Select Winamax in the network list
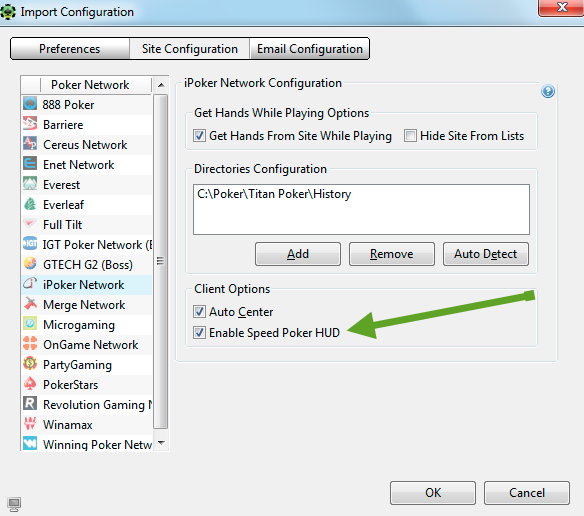This screenshot has width=584, height=516. click(87, 425)
